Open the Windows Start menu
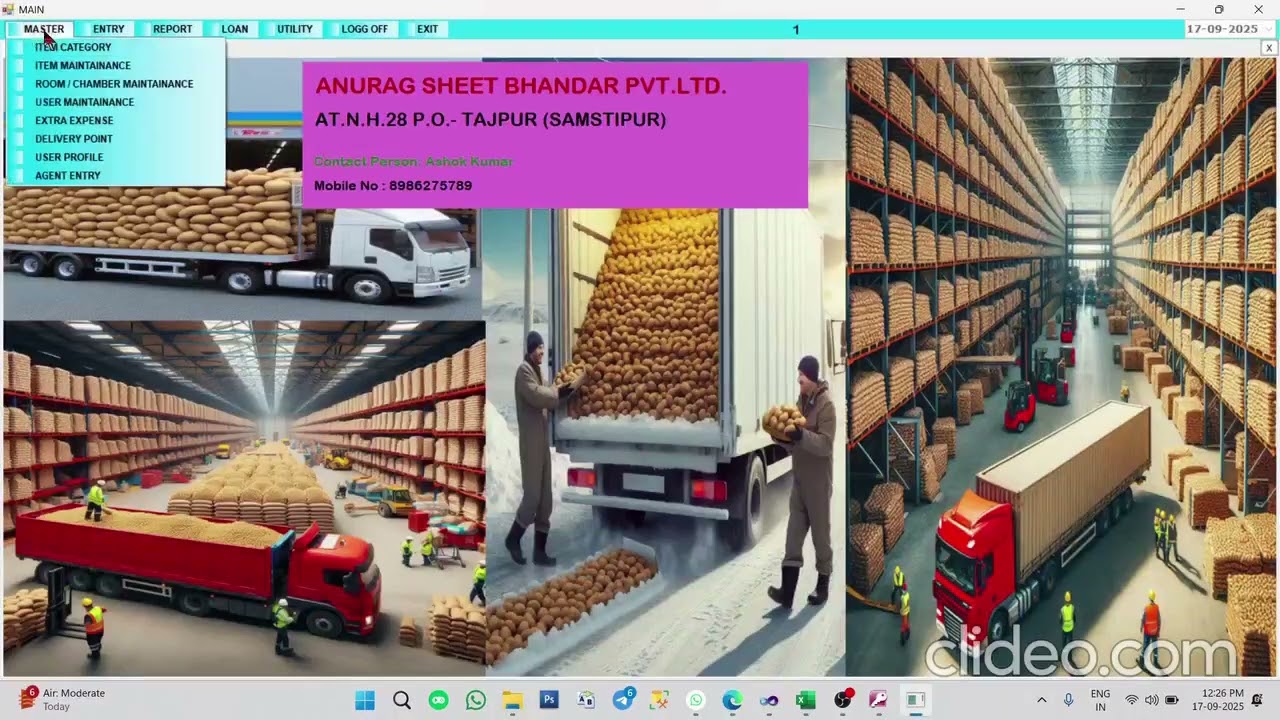This screenshot has width=1280, height=720. click(x=365, y=700)
